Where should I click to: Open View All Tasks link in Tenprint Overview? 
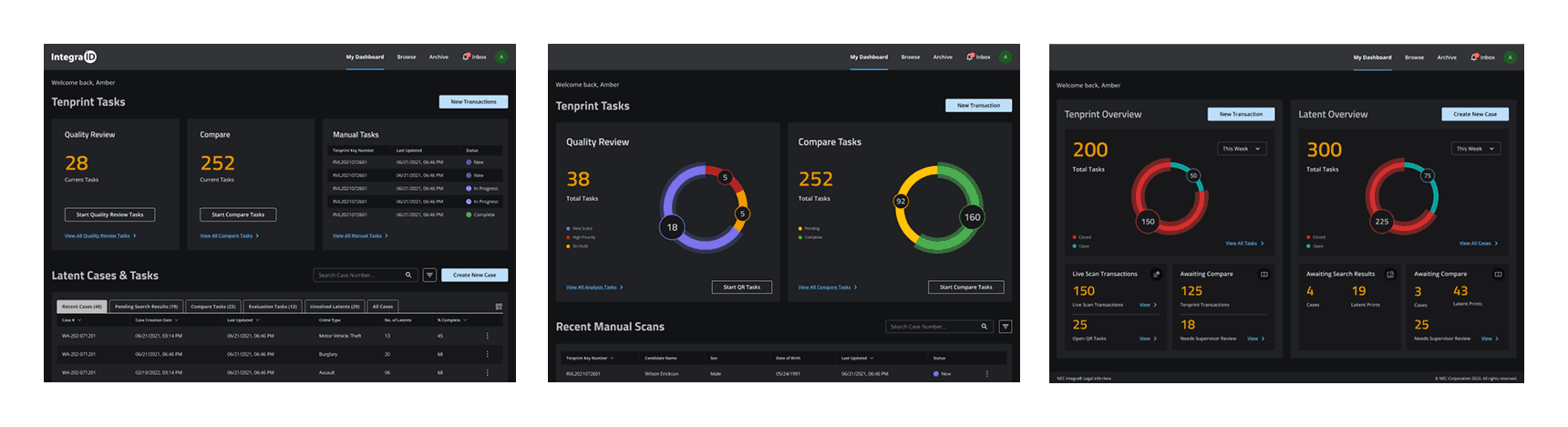[x=1244, y=244]
